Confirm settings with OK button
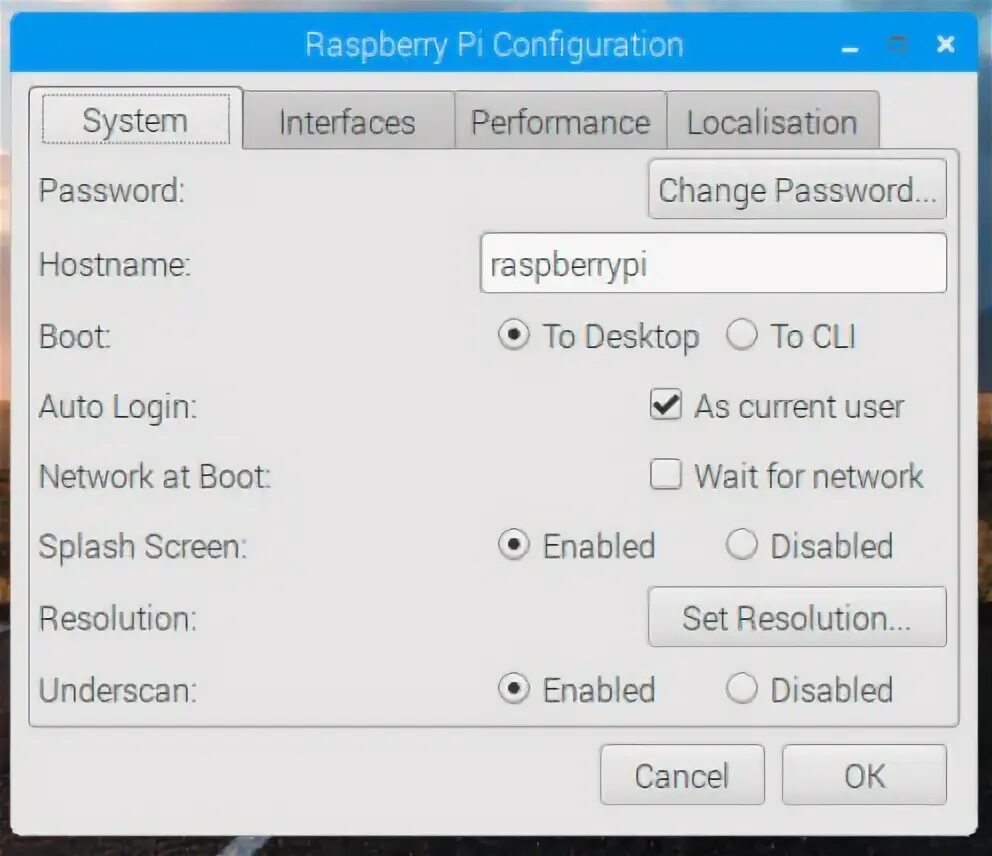The width and height of the screenshot is (992, 856). [x=864, y=775]
